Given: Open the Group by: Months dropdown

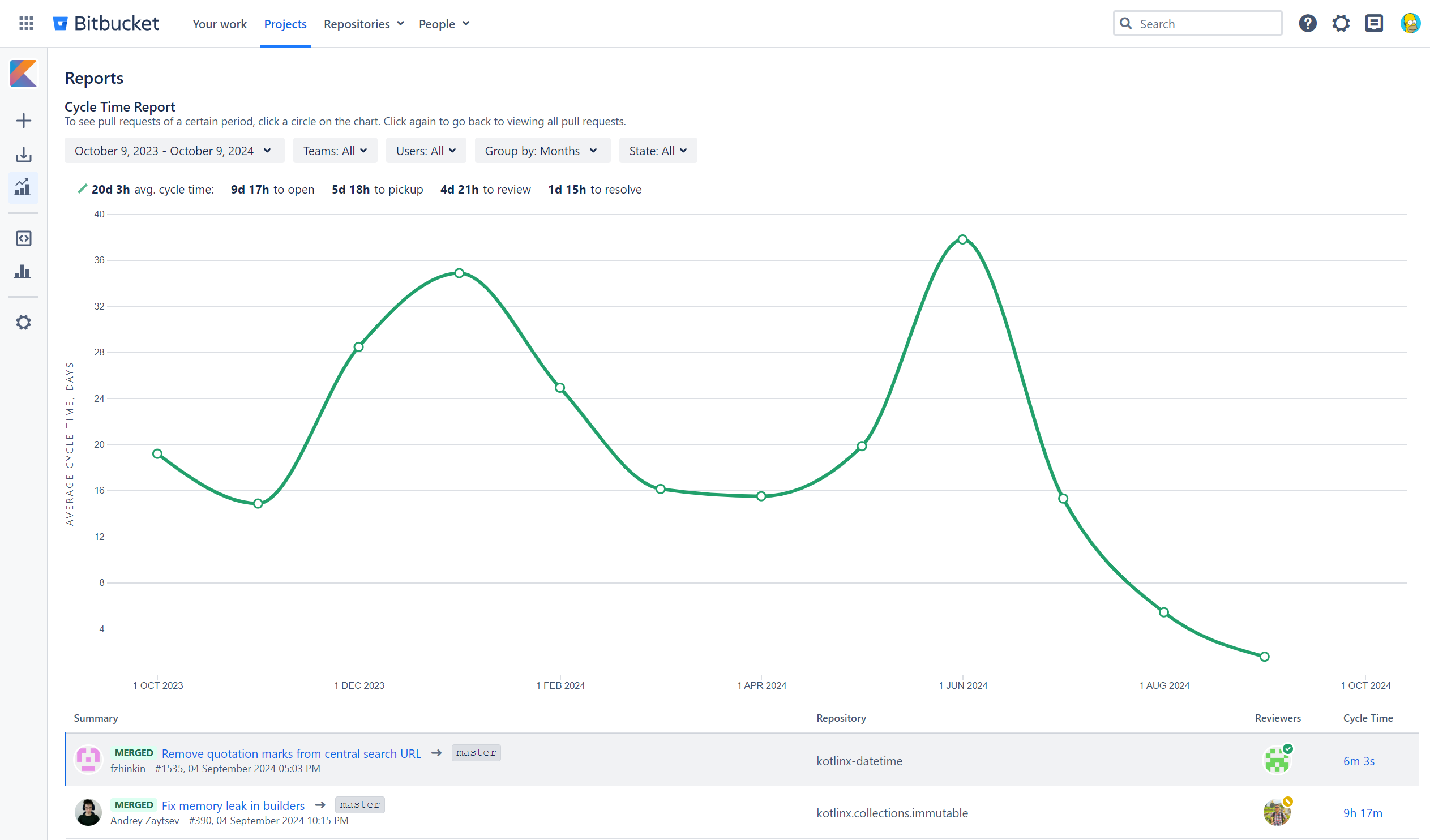Looking at the screenshot, I should click(541, 151).
